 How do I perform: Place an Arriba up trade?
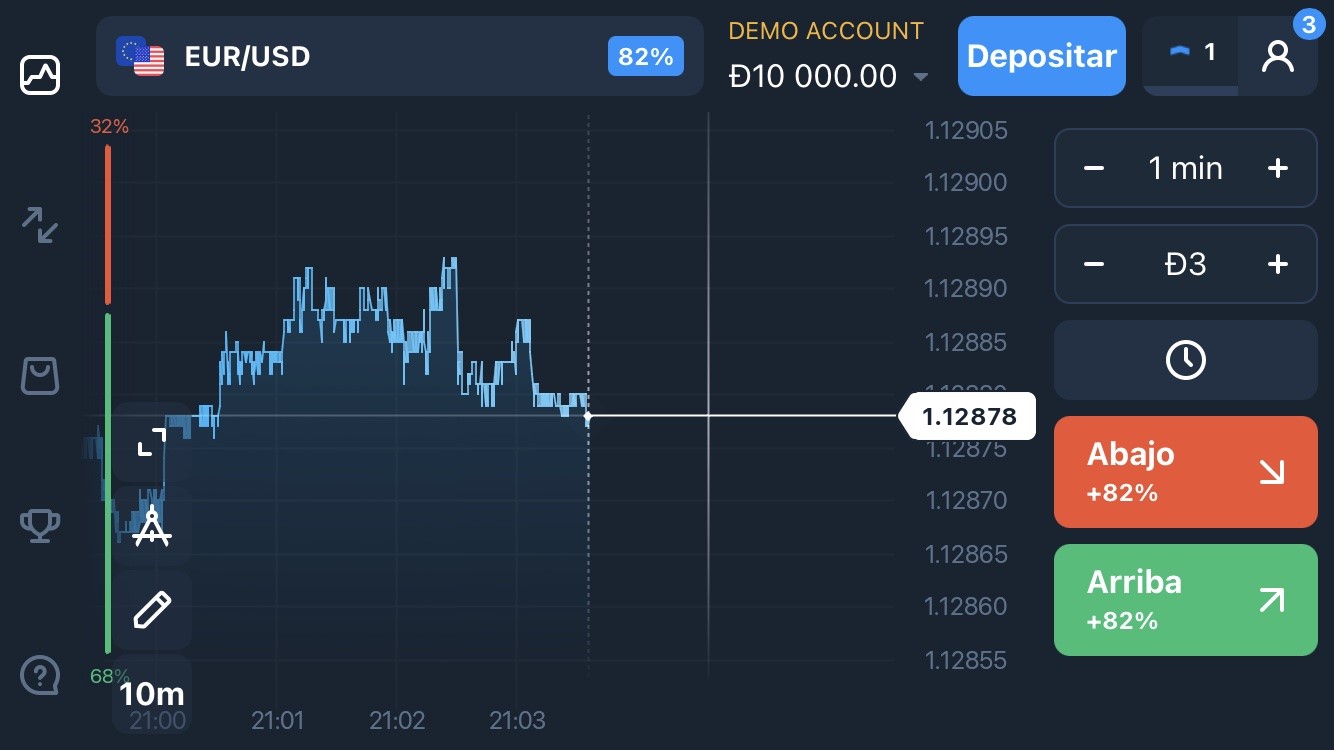pos(1186,600)
